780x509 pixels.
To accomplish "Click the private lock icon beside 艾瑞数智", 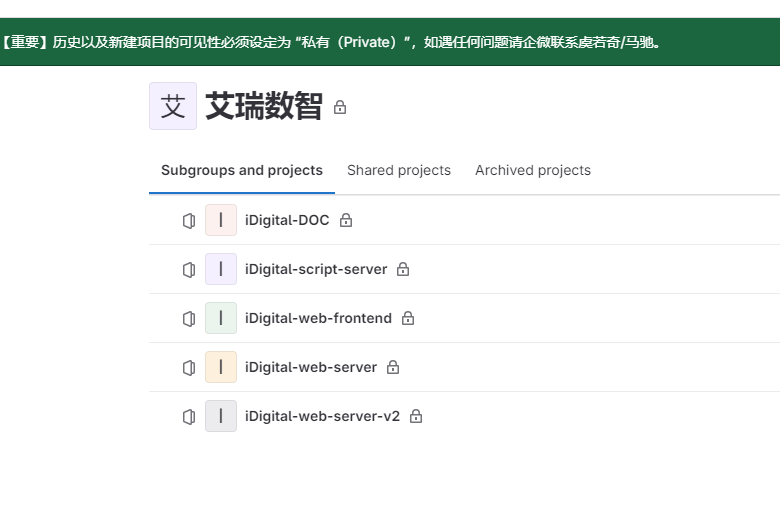I will 340,107.
